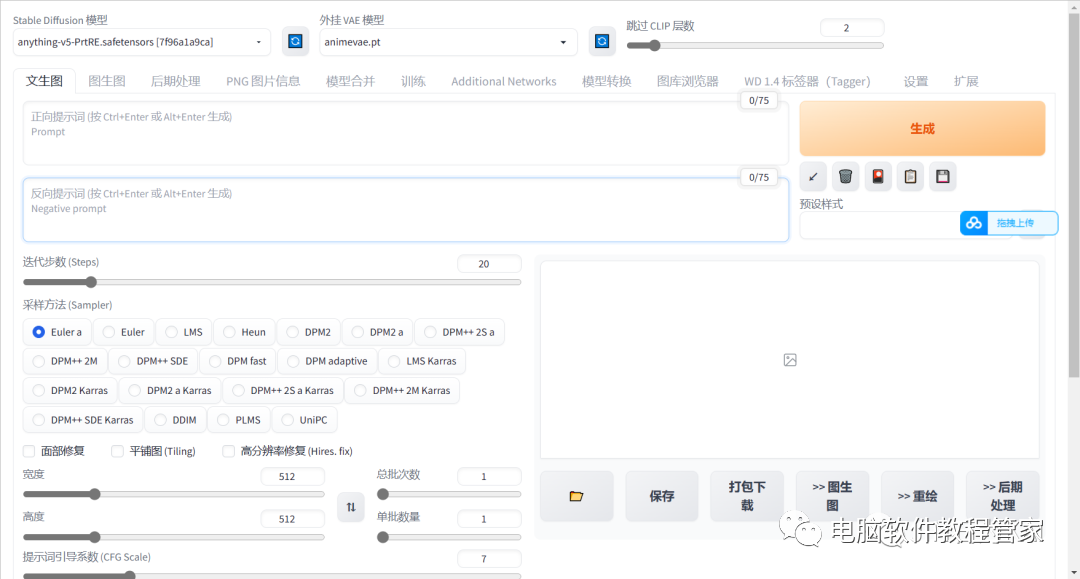1080x579 pixels.
Task: Refresh the VAE model list
Action: coord(601,41)
